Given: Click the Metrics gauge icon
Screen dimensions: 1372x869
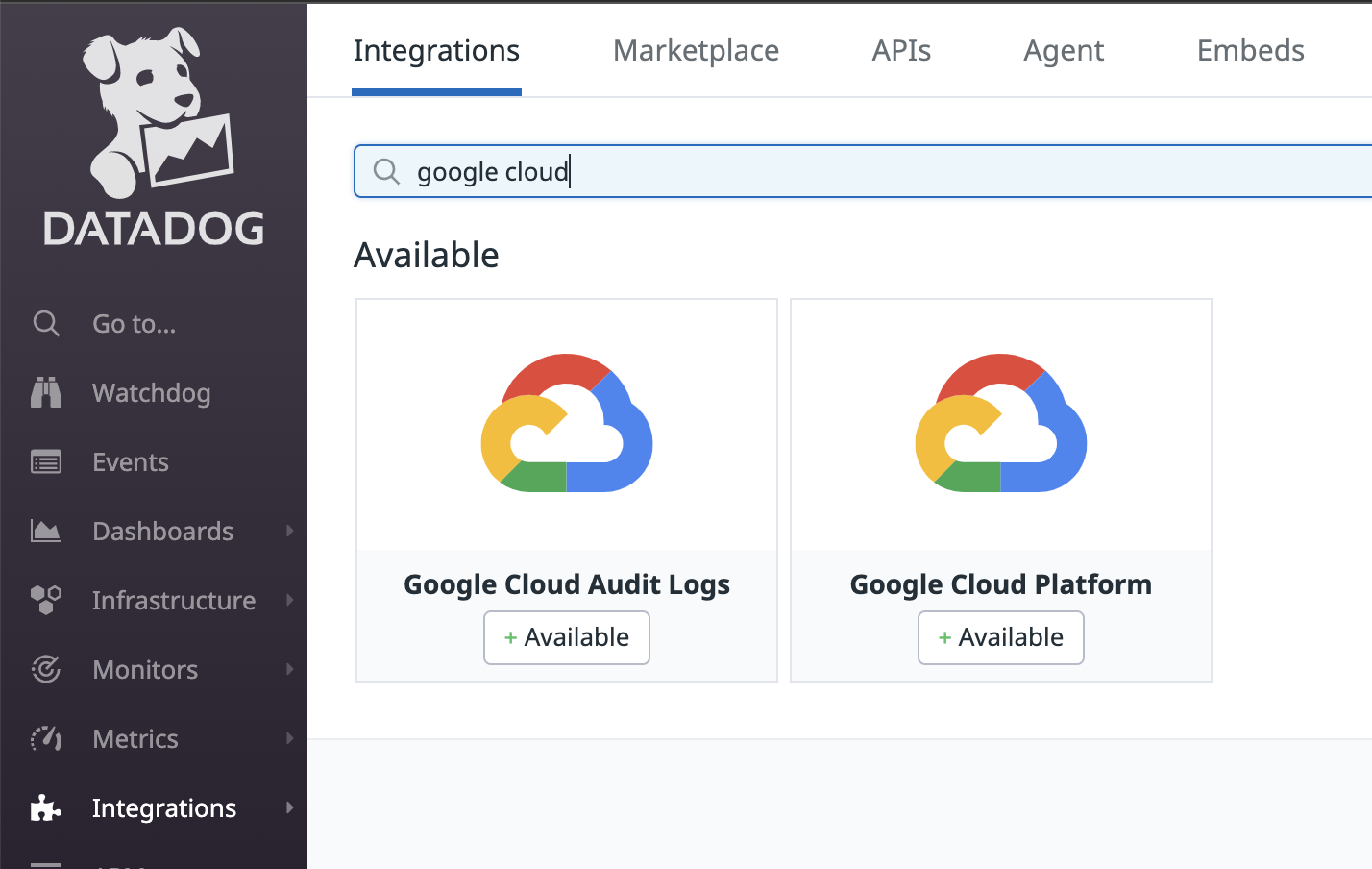Looking at the screenshot, I should click(x=46, y=739).
